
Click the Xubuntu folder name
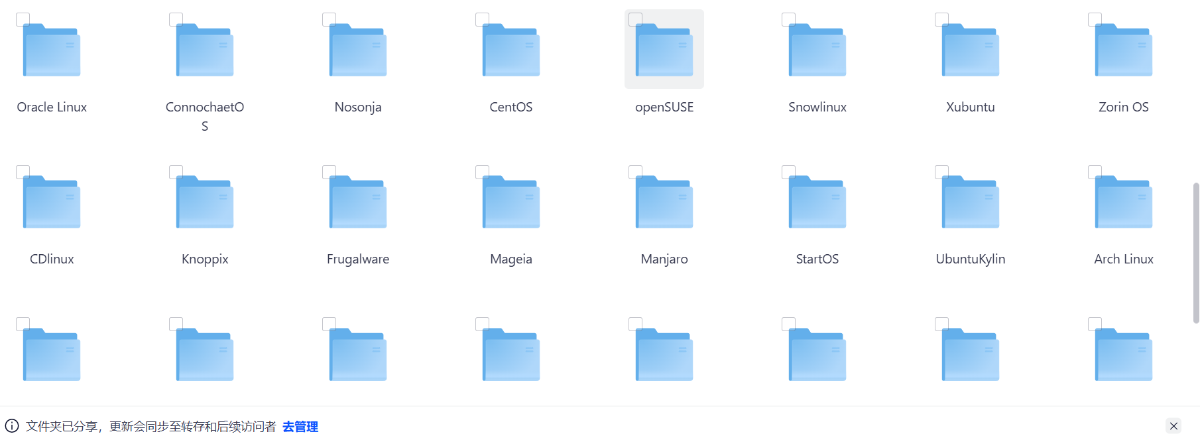[x=970, y=107]
